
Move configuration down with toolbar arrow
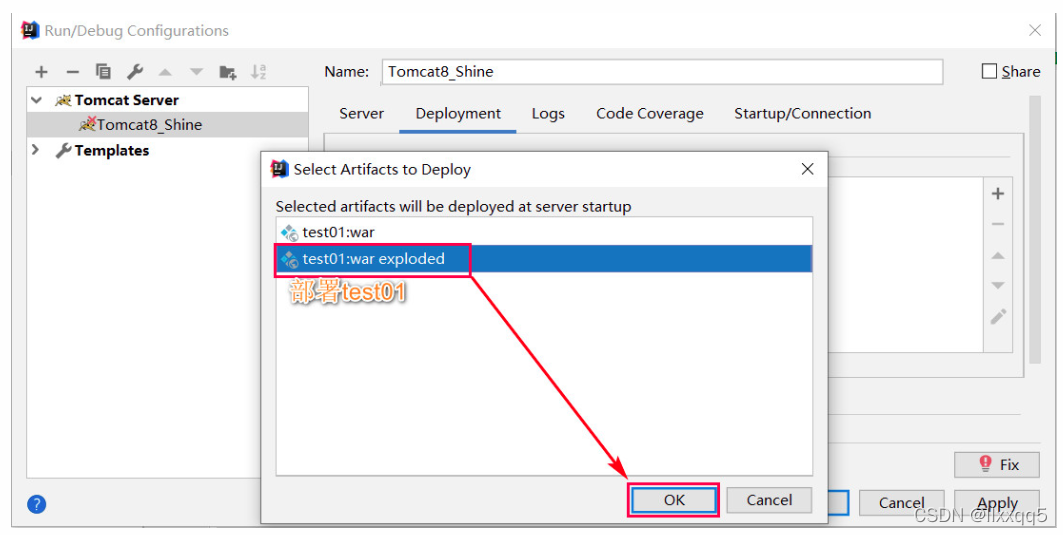[197, 72]
